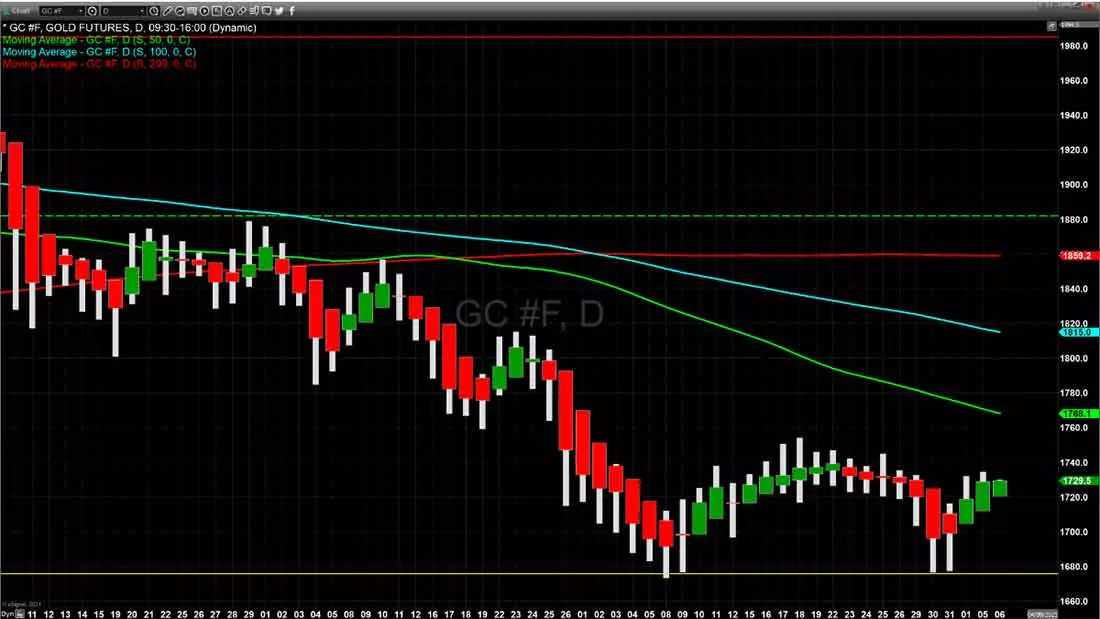
Task: Click the symbol lookup icon beside GC #F
Action: 92,11
